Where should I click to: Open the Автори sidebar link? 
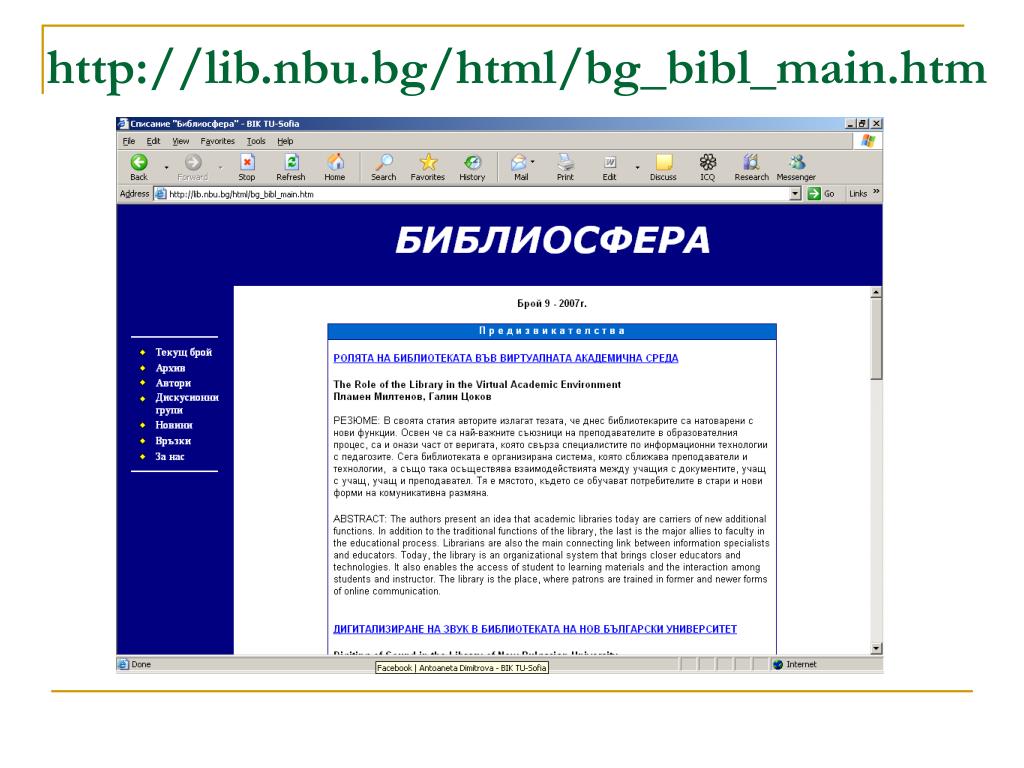pos(173,383)
